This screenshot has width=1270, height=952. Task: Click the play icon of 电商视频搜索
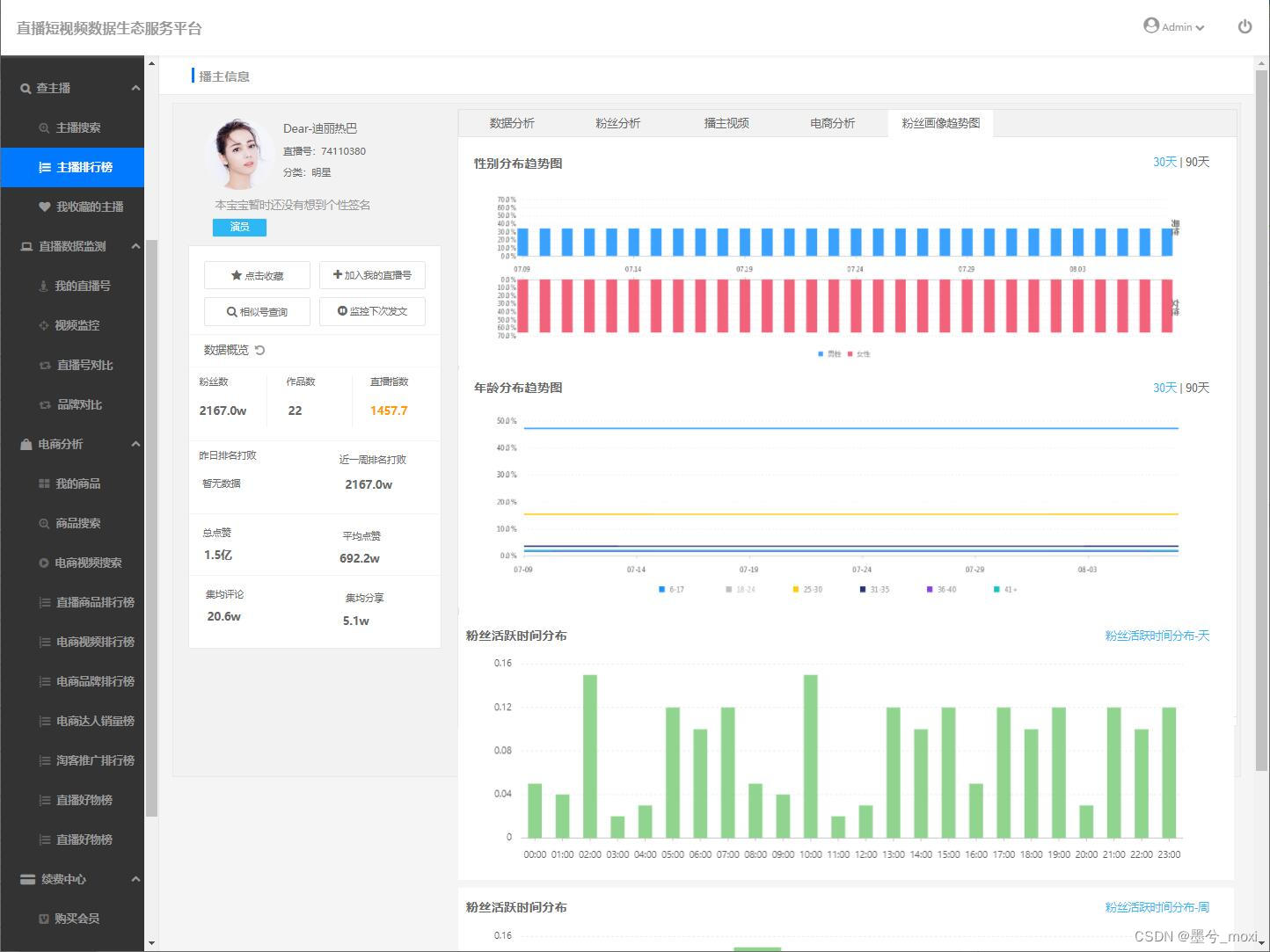click(x=44, y=563)
